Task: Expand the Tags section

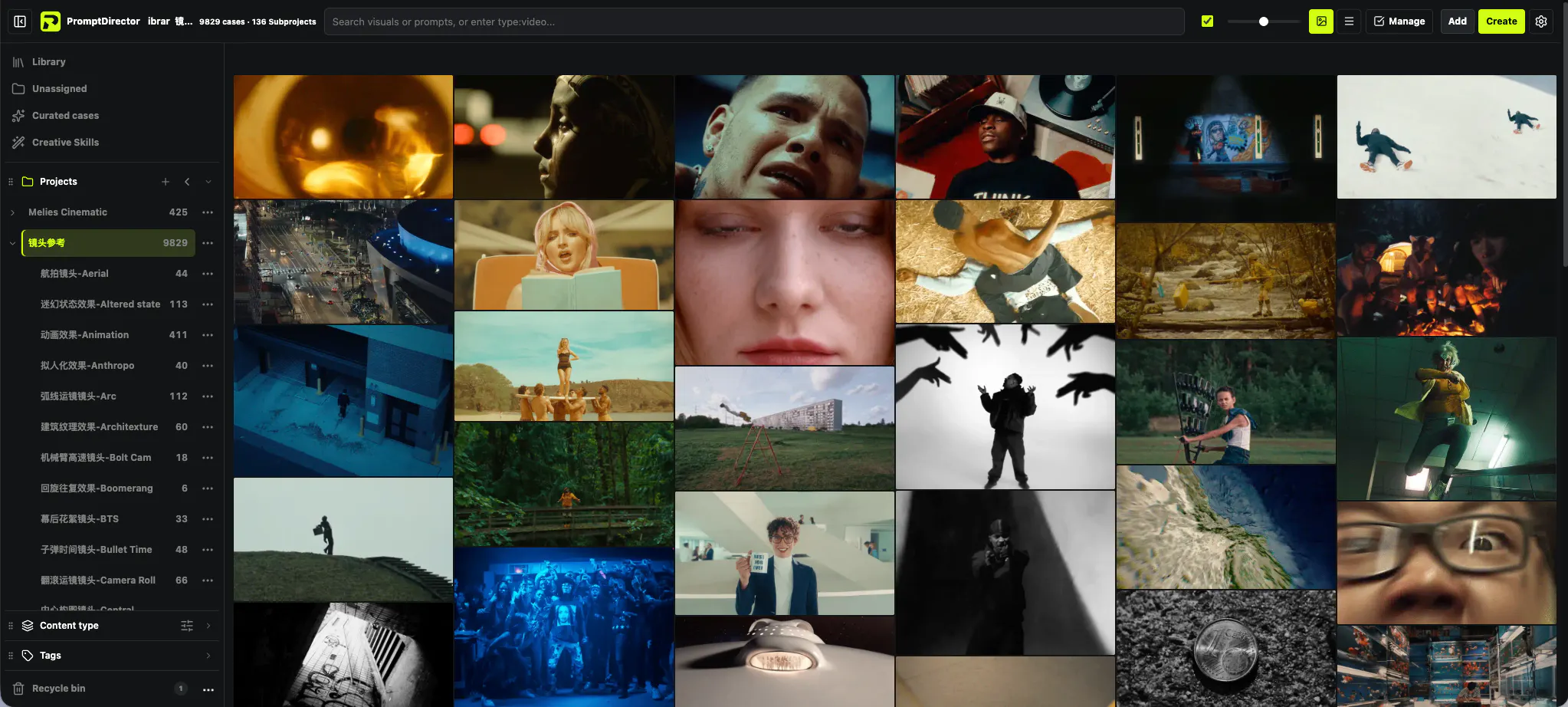Action: [x=208, y=656]
